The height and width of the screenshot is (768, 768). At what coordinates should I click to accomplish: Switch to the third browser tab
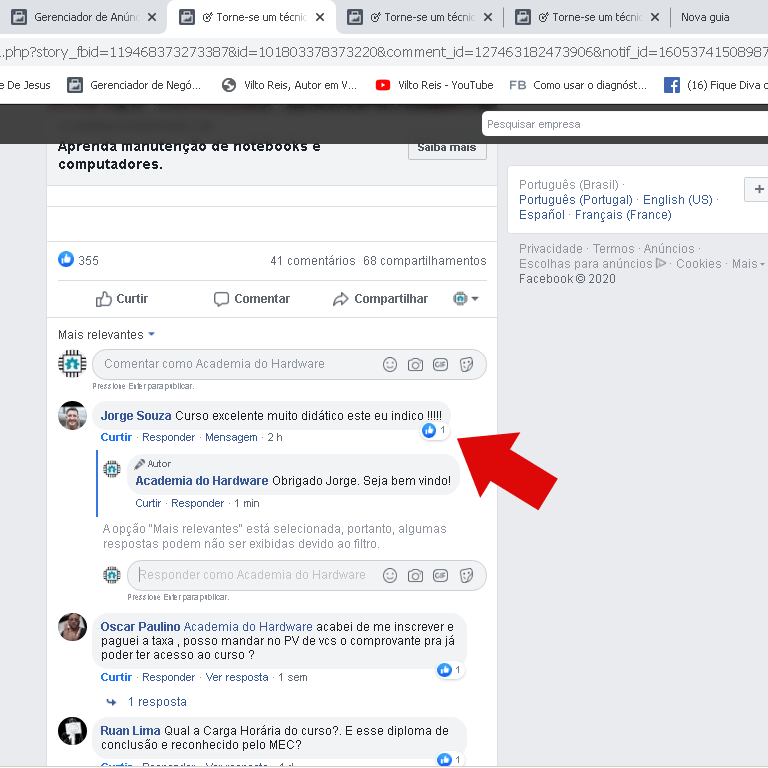pyautogui.click(x=421, y=17)
